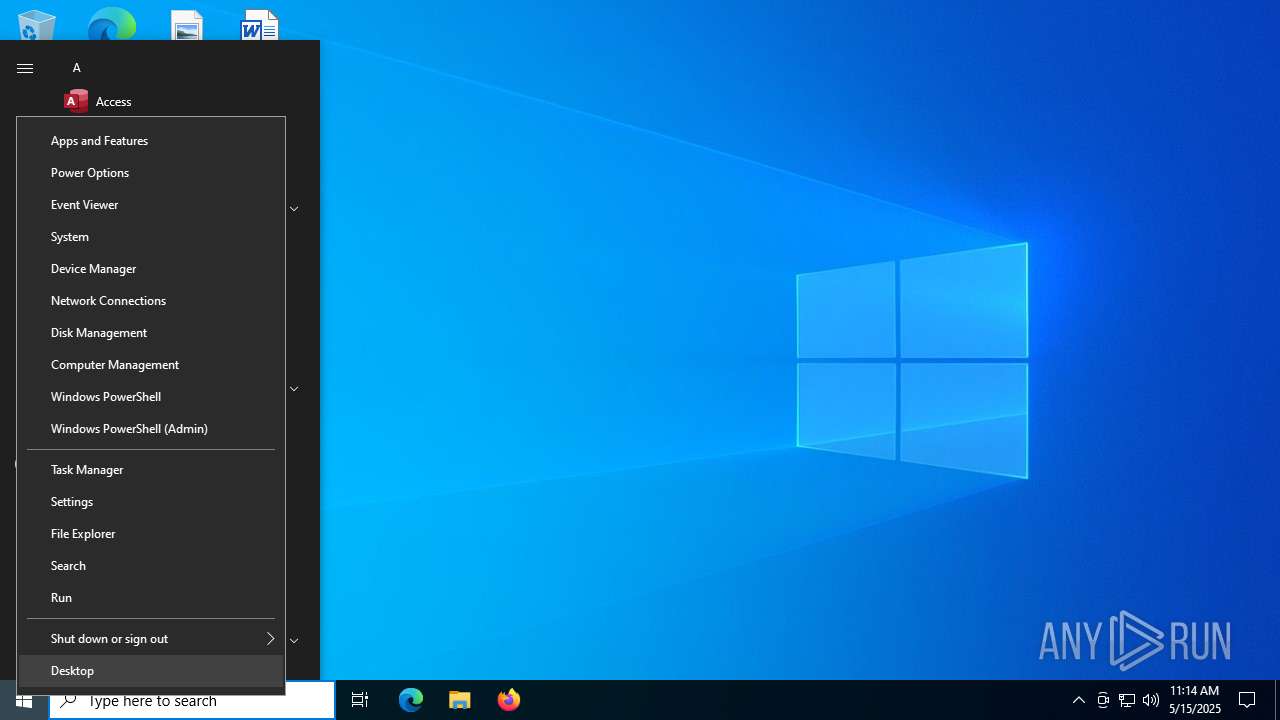
Task: Open Task View on the taskbar
Action: pos(360,700)
